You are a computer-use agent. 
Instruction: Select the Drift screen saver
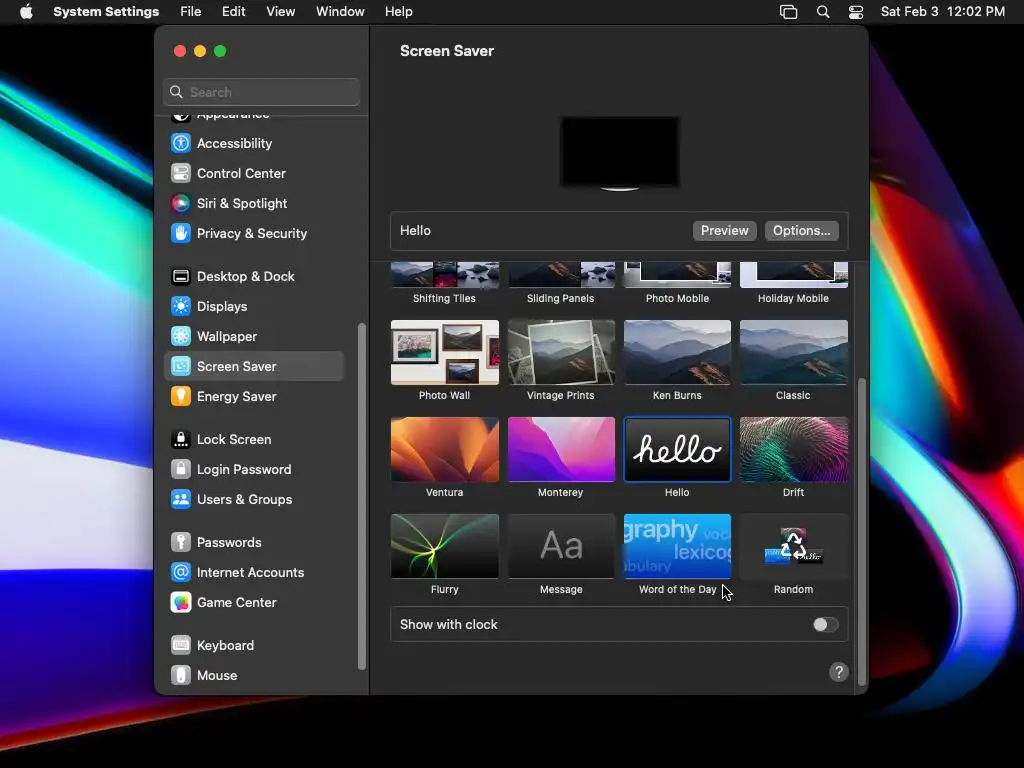pos(793,449)
